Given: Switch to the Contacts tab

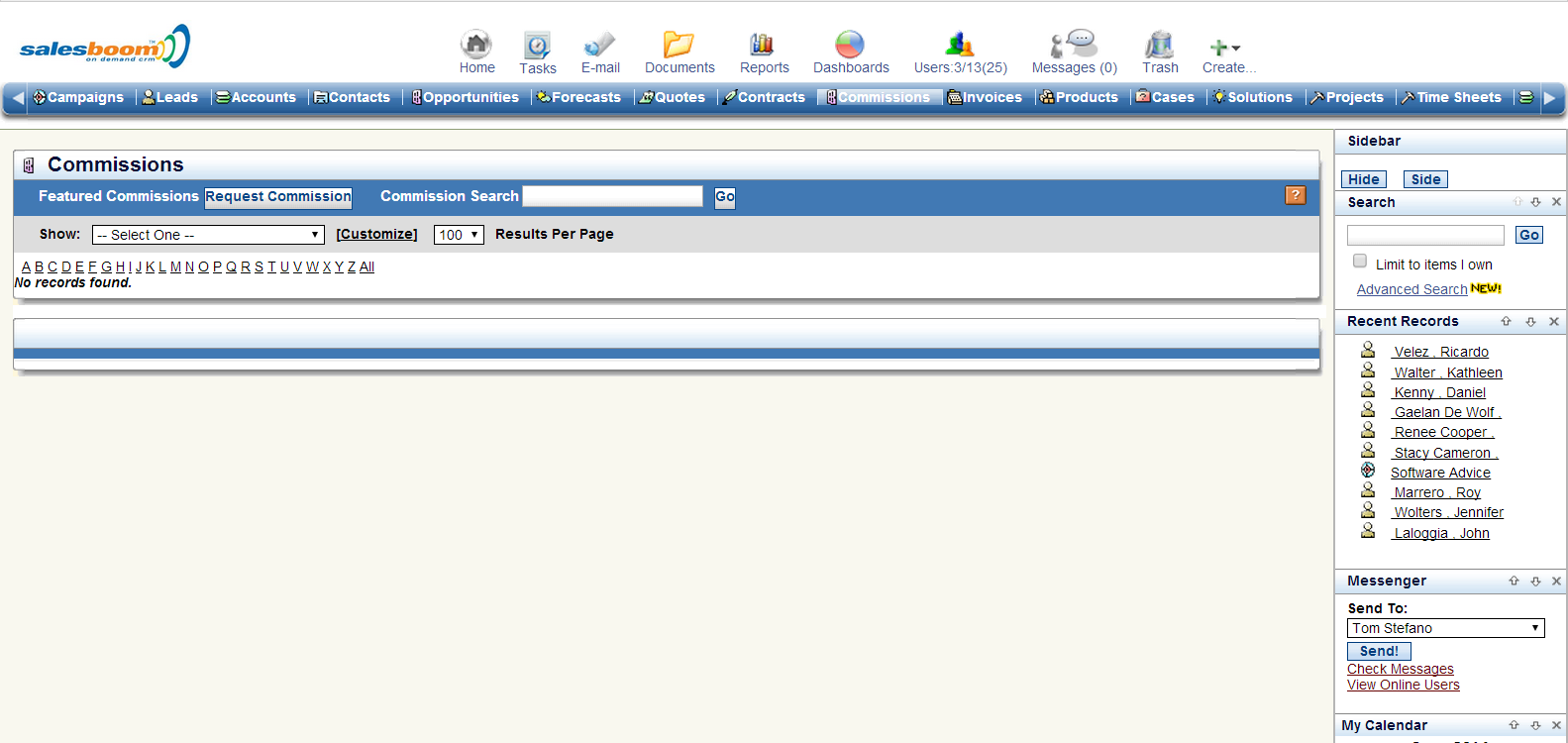Looking at the screenshot, I should click(x=352, y=97).
